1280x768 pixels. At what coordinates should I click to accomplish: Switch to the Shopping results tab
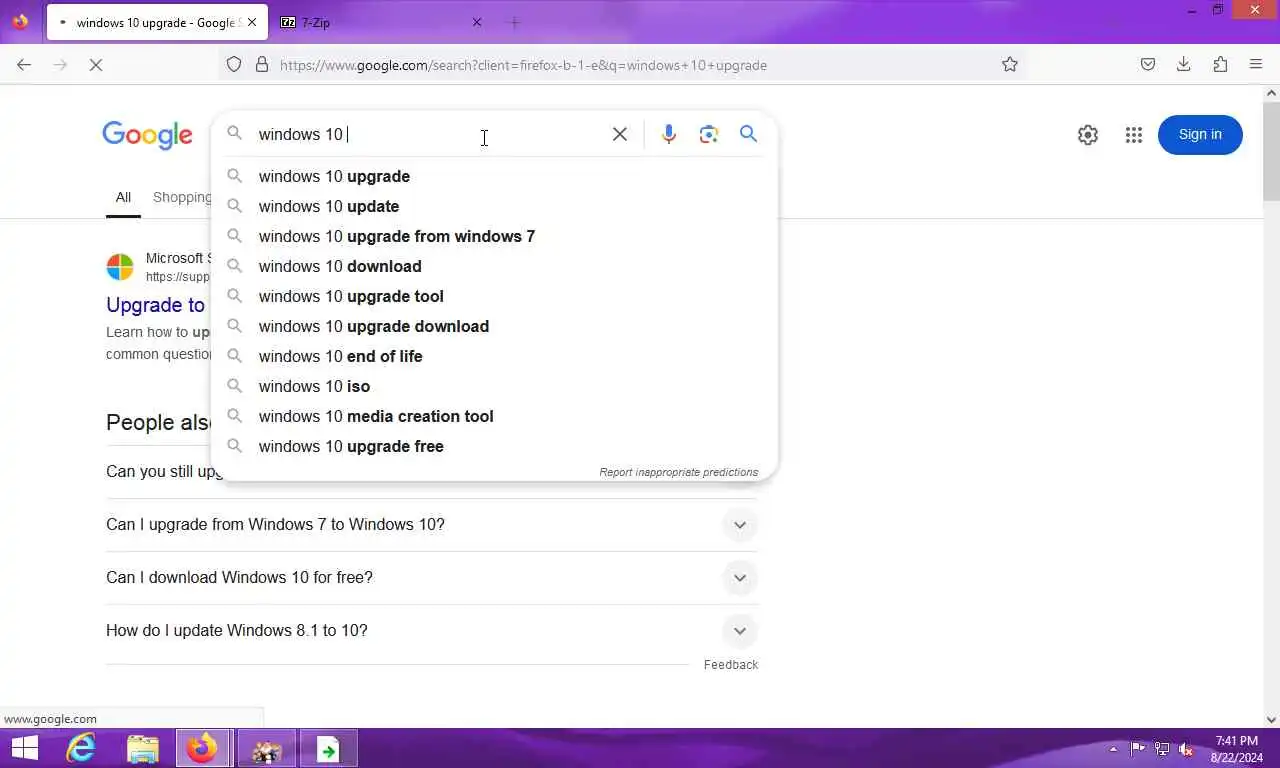coord(182,197)
